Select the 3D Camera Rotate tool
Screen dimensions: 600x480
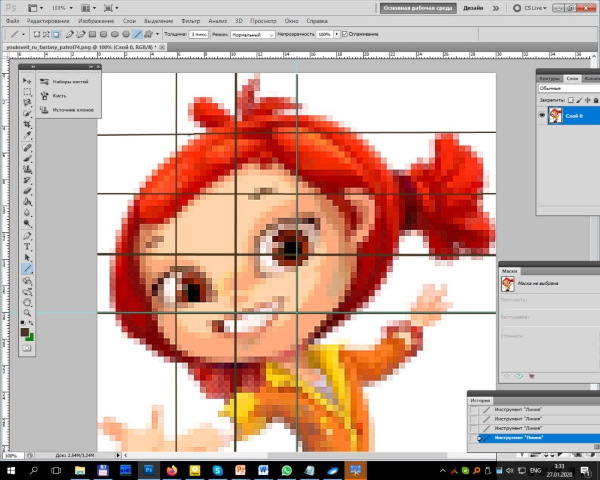point(27,292)
